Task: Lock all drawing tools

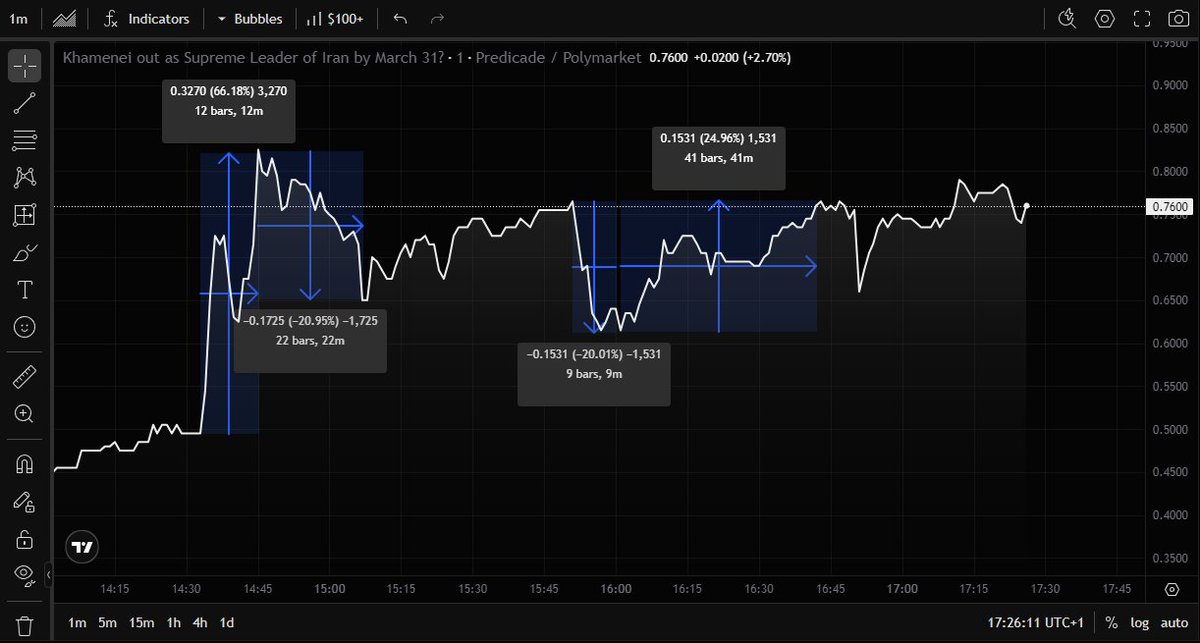Action: click(x=25, y=539)
